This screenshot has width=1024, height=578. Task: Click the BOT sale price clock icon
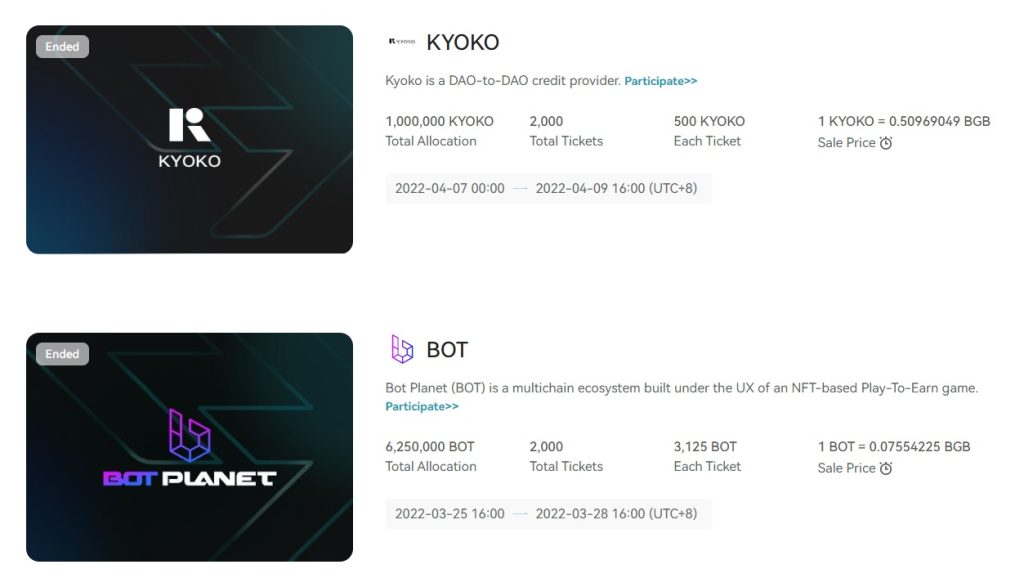[x=886, y=468]
